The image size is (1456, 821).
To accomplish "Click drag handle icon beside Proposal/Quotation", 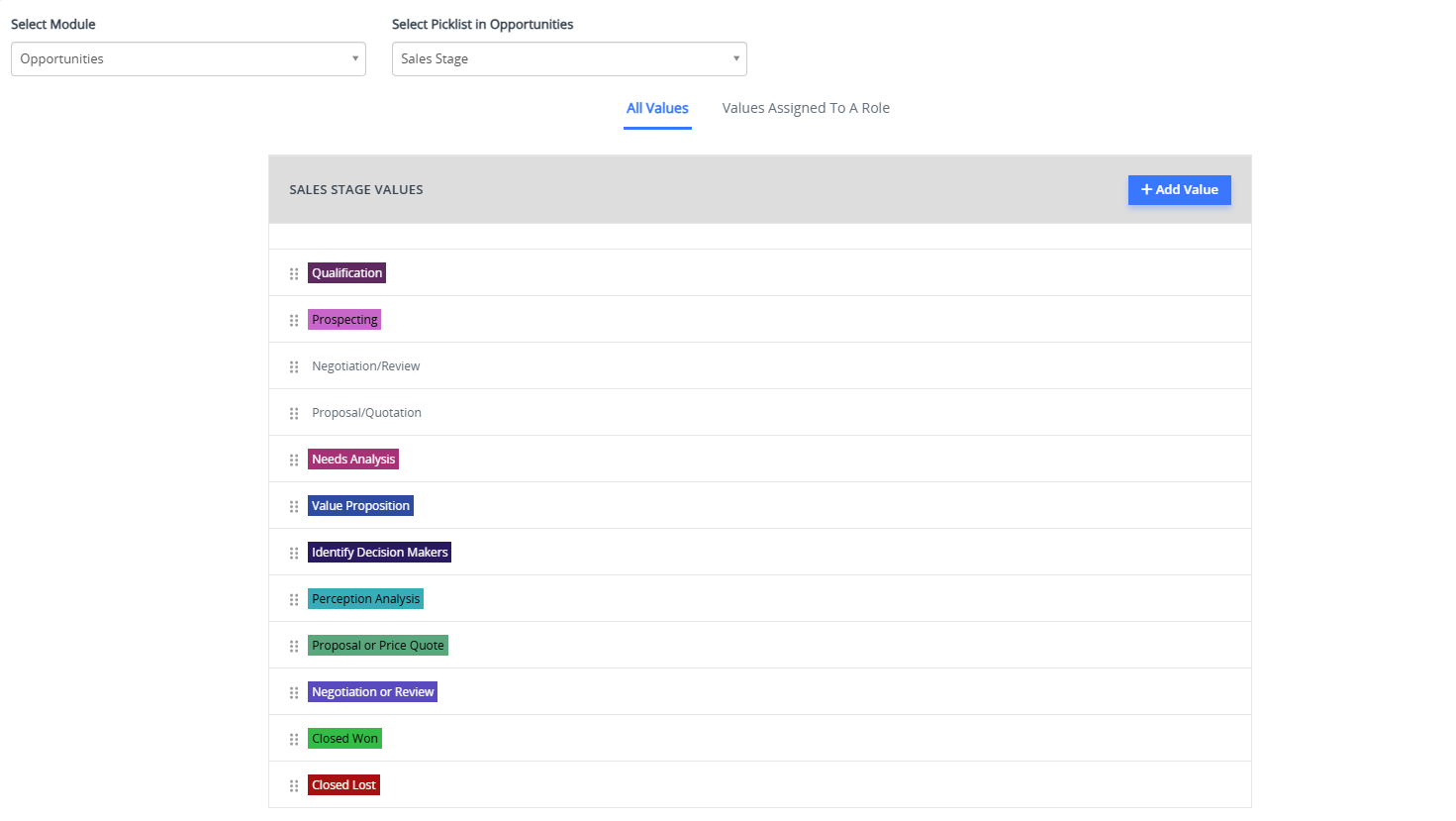I will coord(294,413).
